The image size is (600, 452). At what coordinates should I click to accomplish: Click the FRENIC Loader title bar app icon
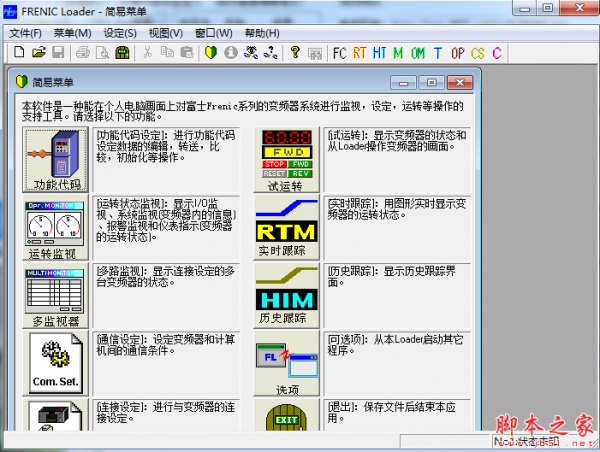(10, 11)
